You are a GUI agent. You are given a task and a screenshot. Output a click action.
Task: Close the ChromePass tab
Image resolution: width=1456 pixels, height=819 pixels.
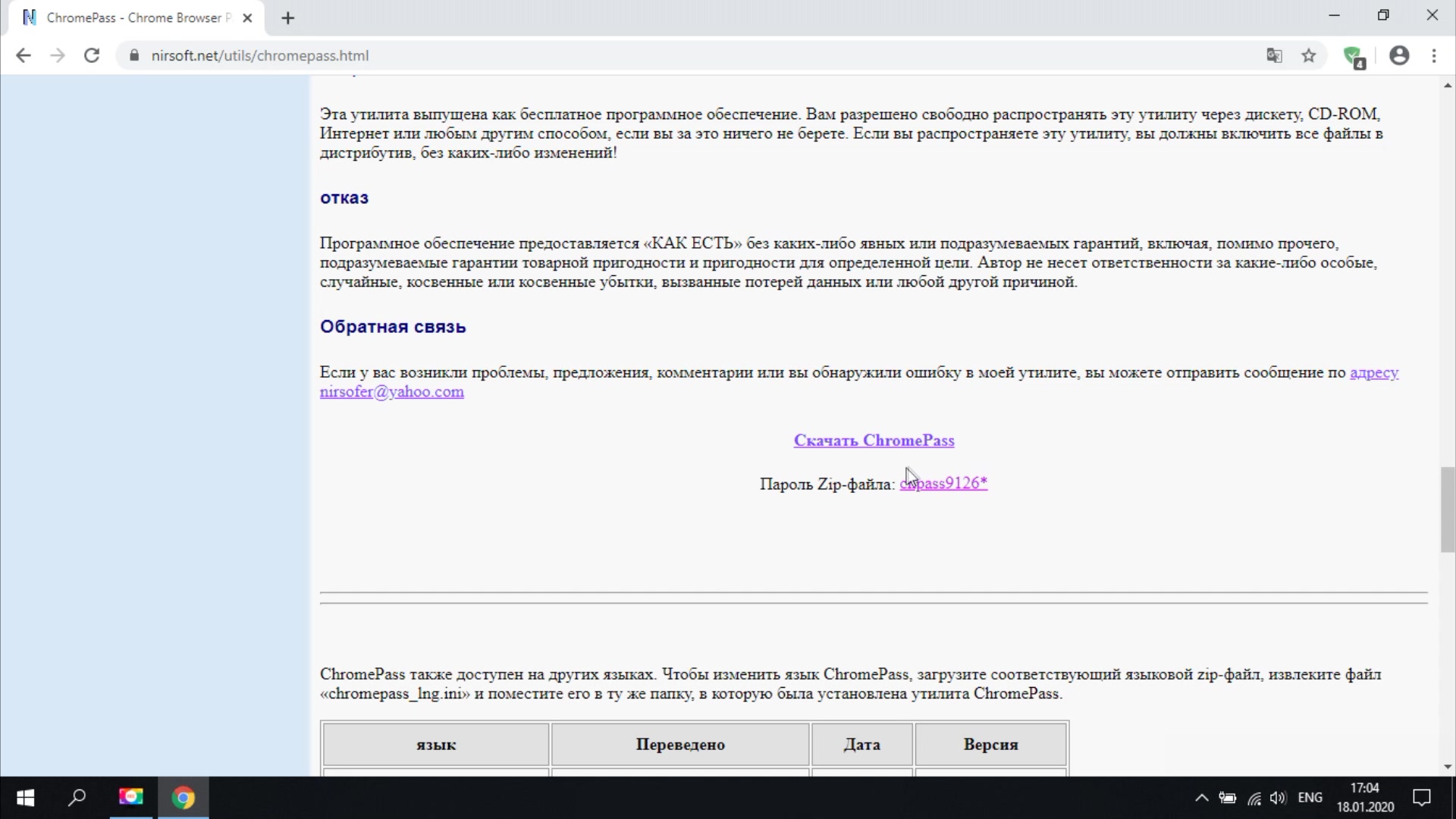coord(247,18)
